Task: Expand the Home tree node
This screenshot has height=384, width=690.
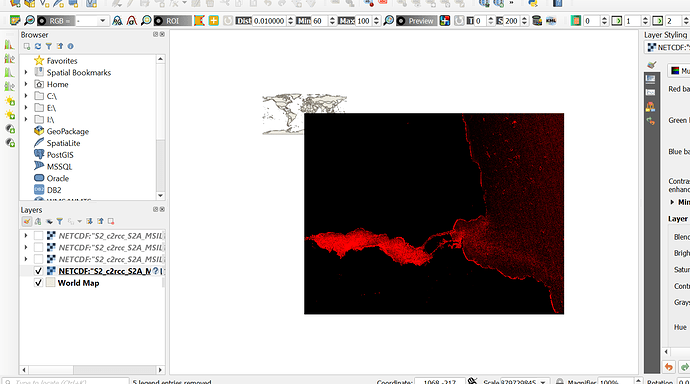Action: [x=26, y=84]
